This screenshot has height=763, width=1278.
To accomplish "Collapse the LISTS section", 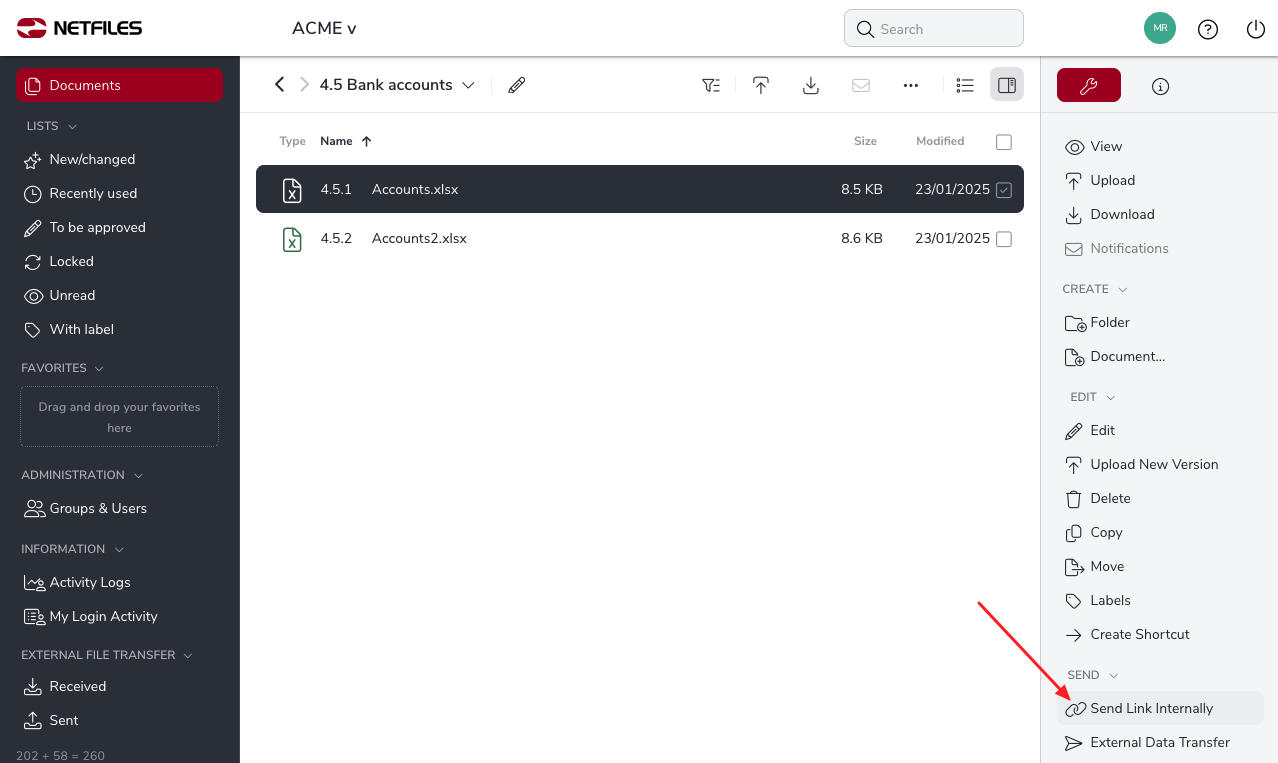I will click(52, 126).
